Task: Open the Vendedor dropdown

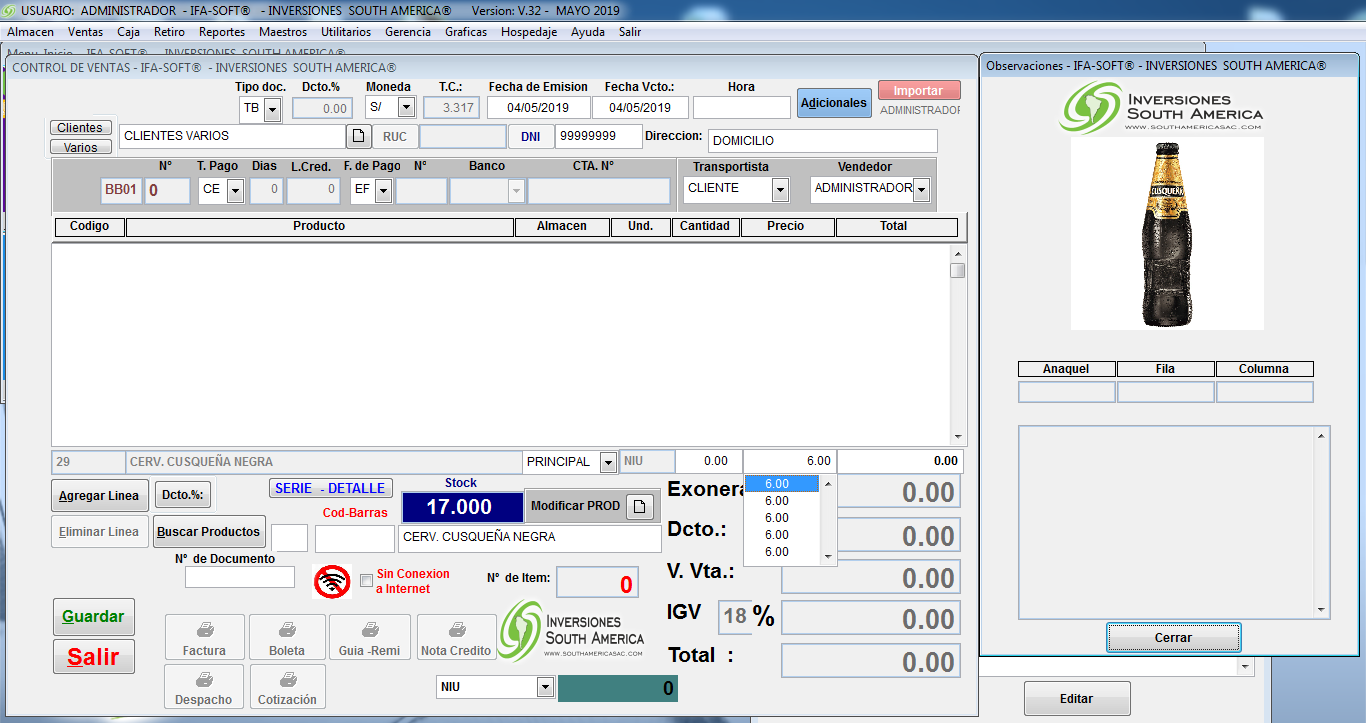Action: [x=921, y=189]
